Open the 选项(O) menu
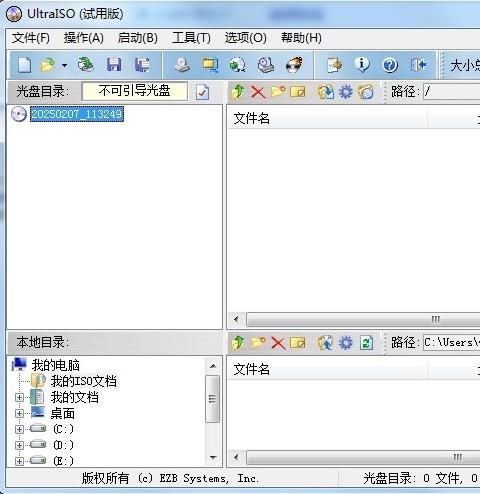This screenshot has height=494, width=480. click(x=246, y=38)
